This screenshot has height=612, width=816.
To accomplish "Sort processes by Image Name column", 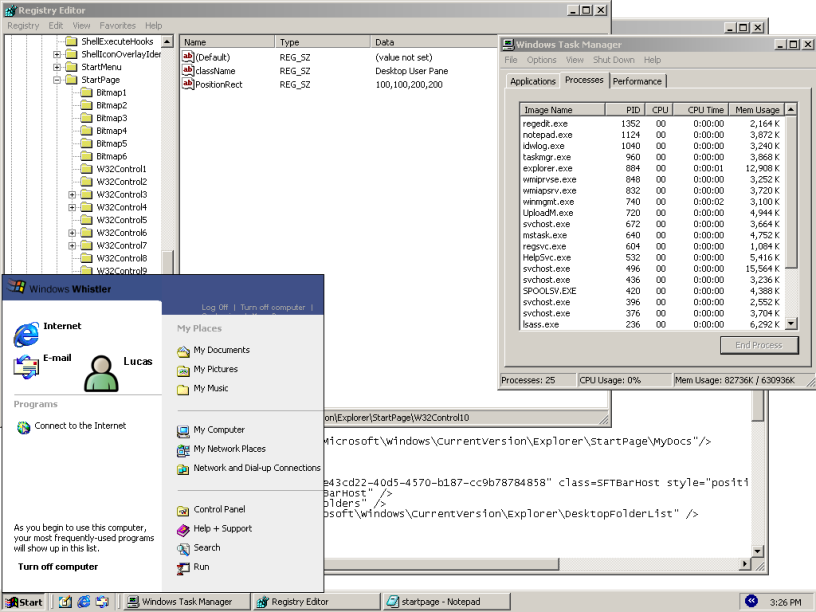I will pos(562,110).
